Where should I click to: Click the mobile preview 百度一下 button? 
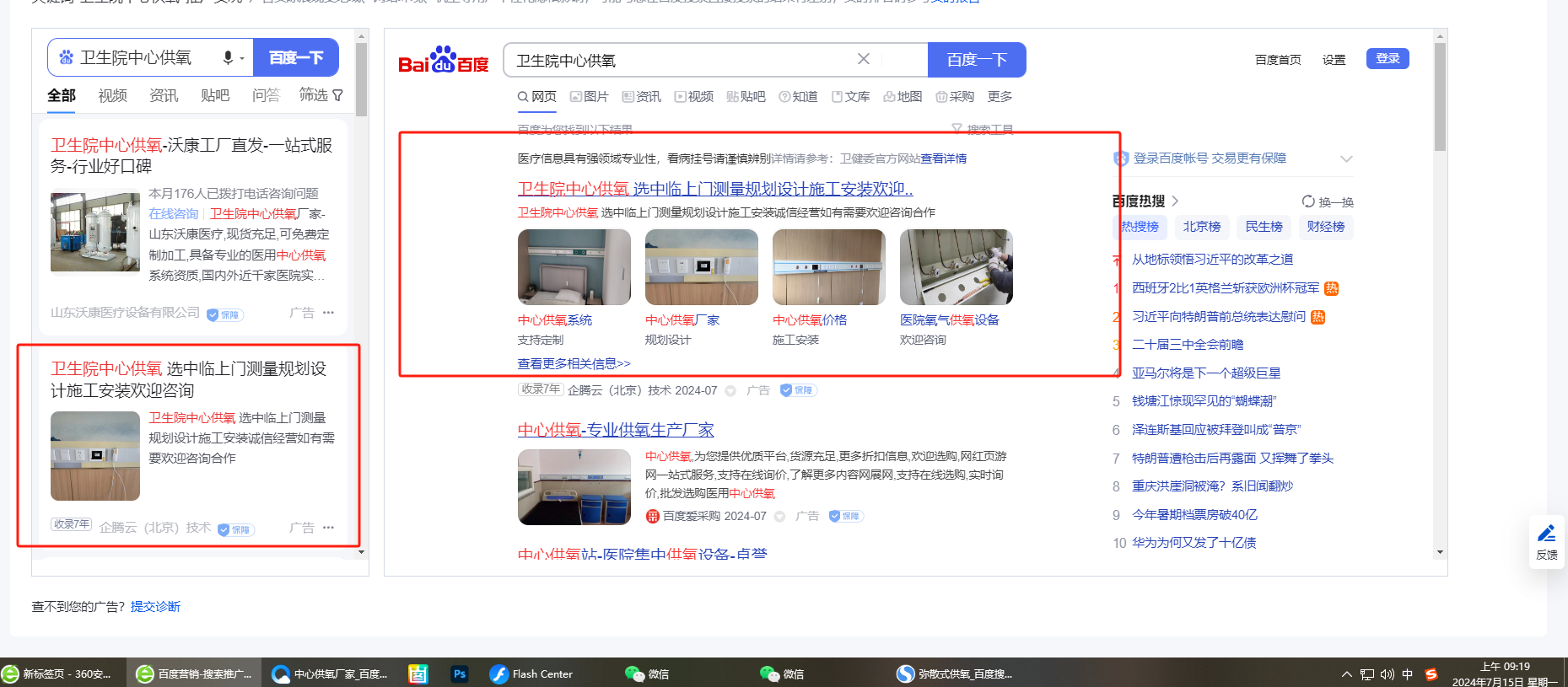tap(296, 57)
